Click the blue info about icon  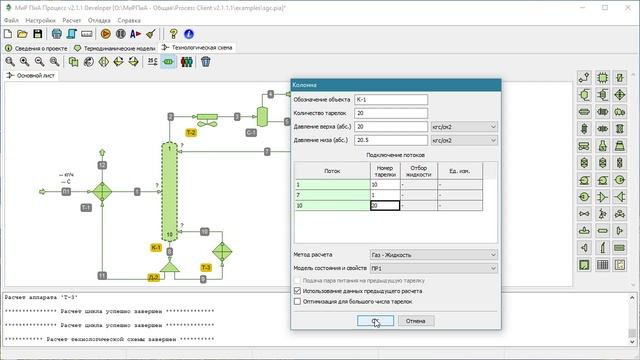coord(189,34)
